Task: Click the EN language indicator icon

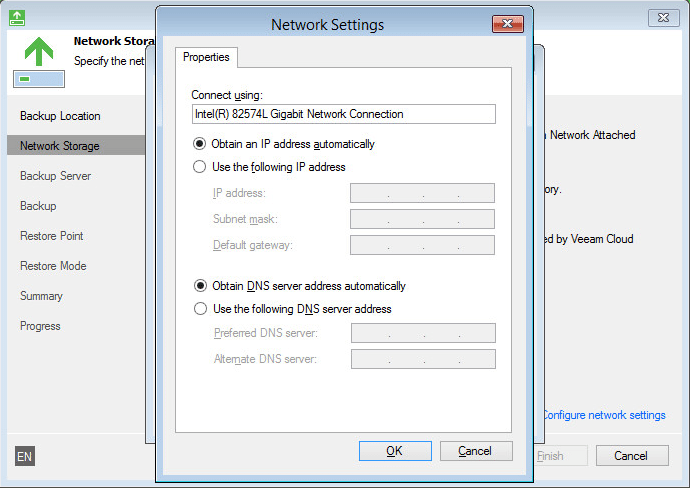Action: click(x=25, y=456)
